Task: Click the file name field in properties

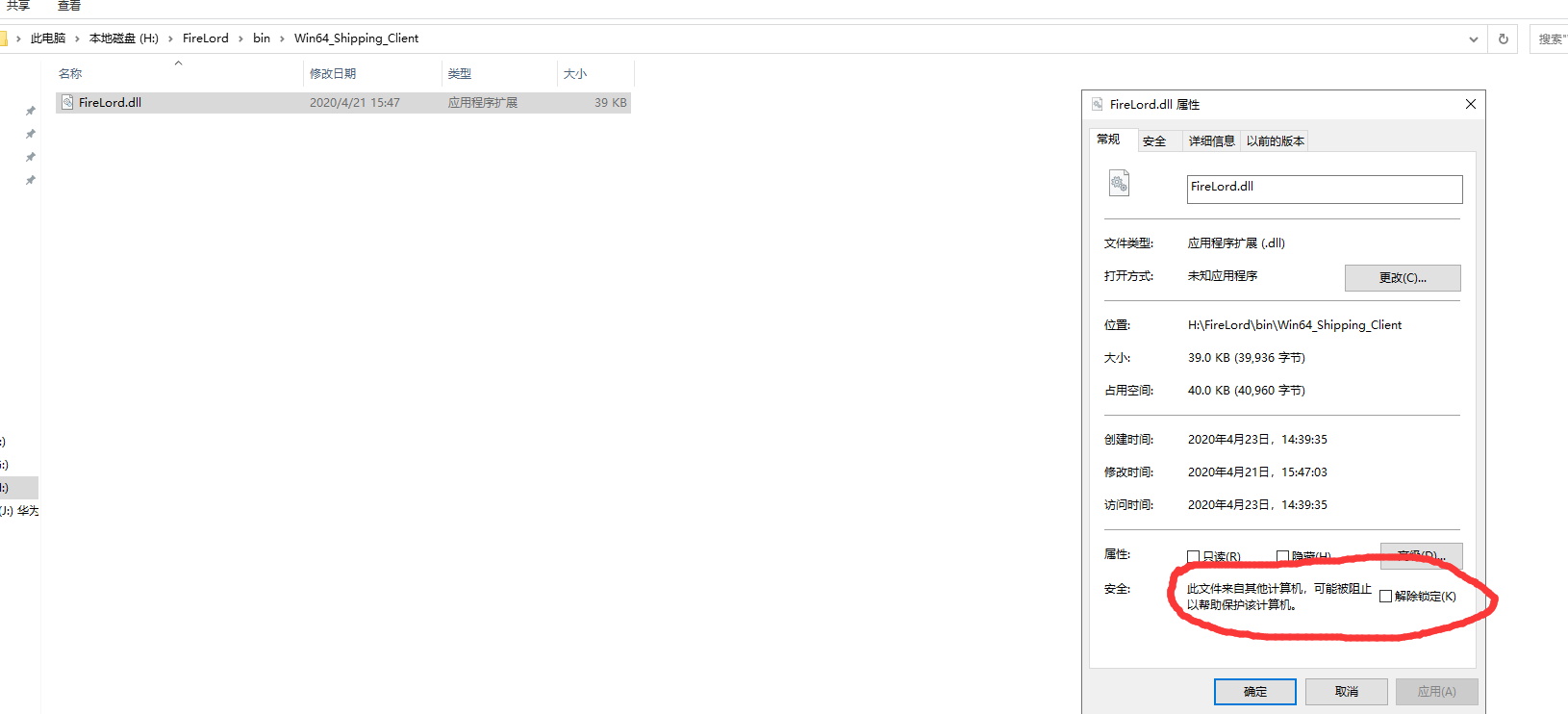Action: [x=1325, y=189]
